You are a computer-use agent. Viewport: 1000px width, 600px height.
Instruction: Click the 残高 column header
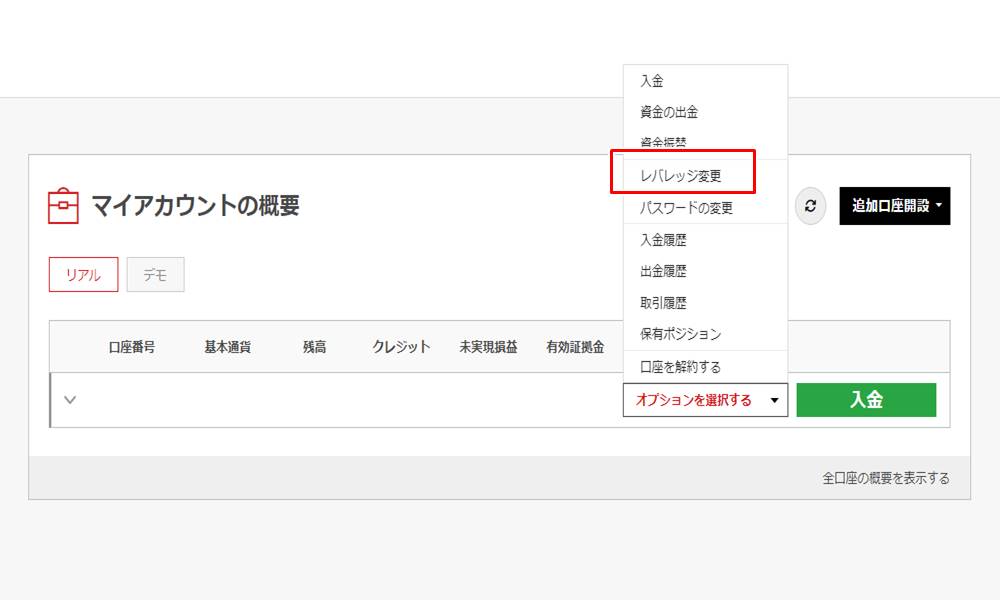314,347
